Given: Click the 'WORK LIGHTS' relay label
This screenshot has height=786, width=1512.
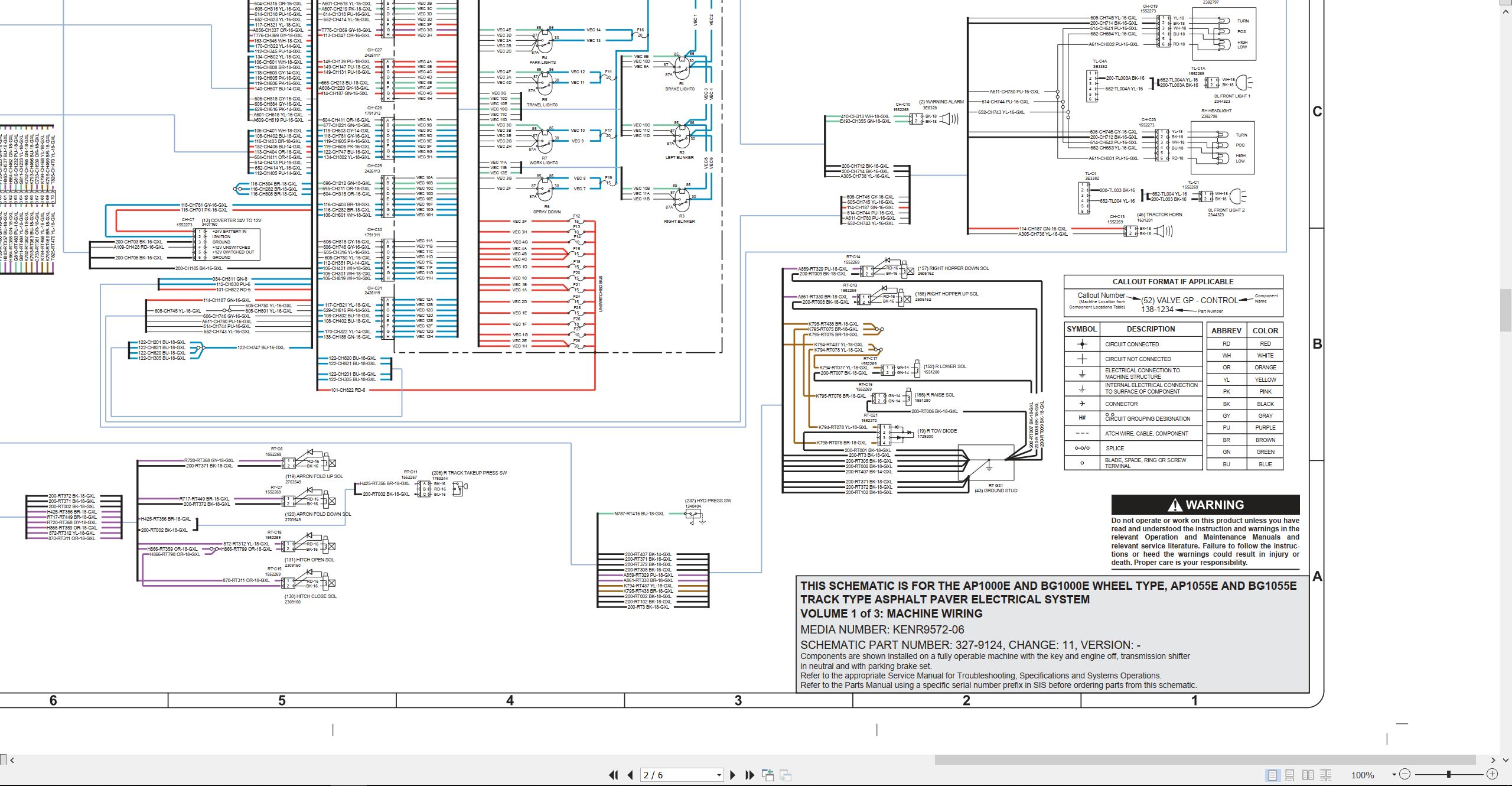Looking at the screenshot, I should [543, 163].
